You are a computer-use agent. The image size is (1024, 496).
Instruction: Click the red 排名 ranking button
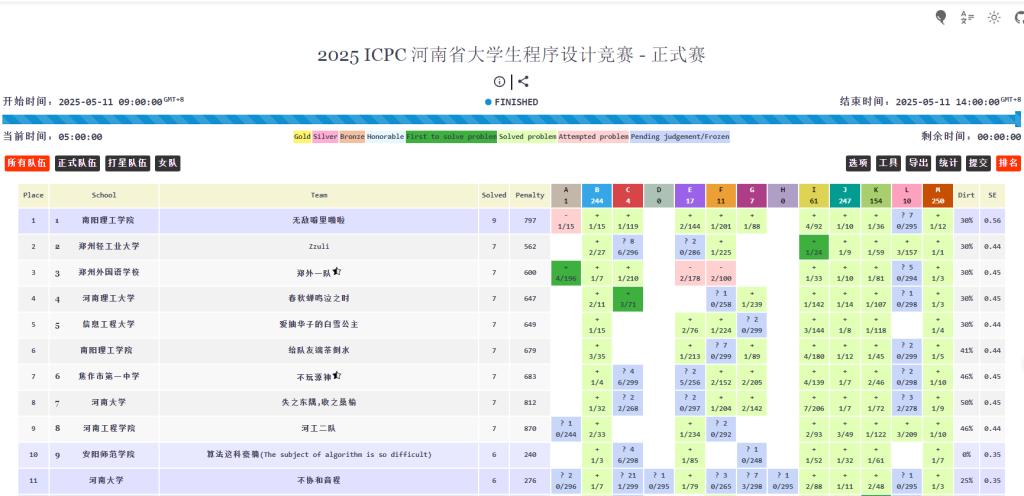point(1008,163)
